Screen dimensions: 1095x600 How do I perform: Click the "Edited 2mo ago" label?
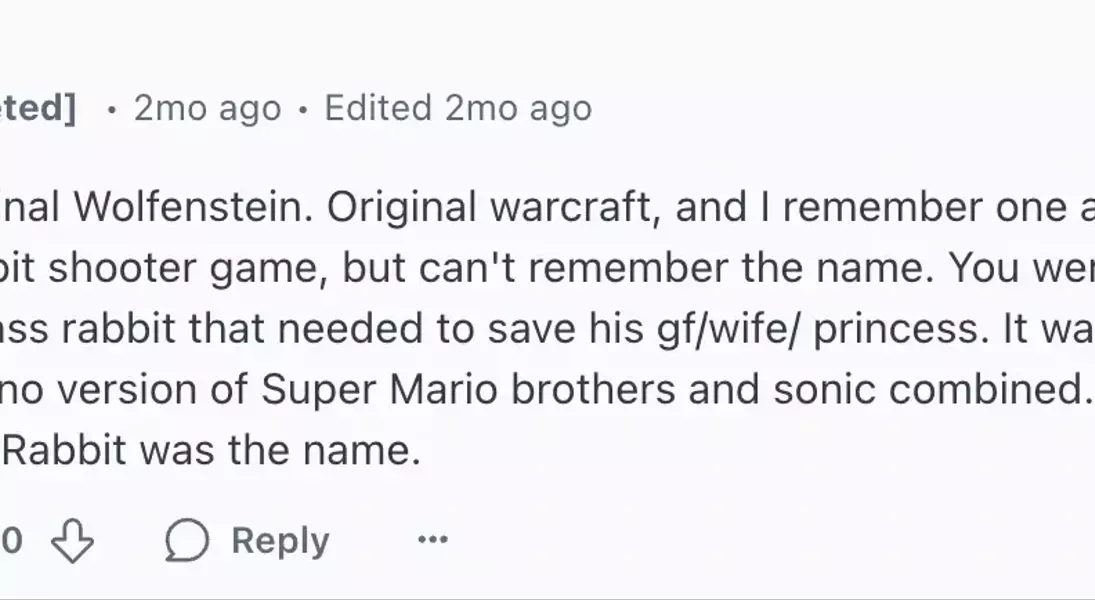[458, 108]
